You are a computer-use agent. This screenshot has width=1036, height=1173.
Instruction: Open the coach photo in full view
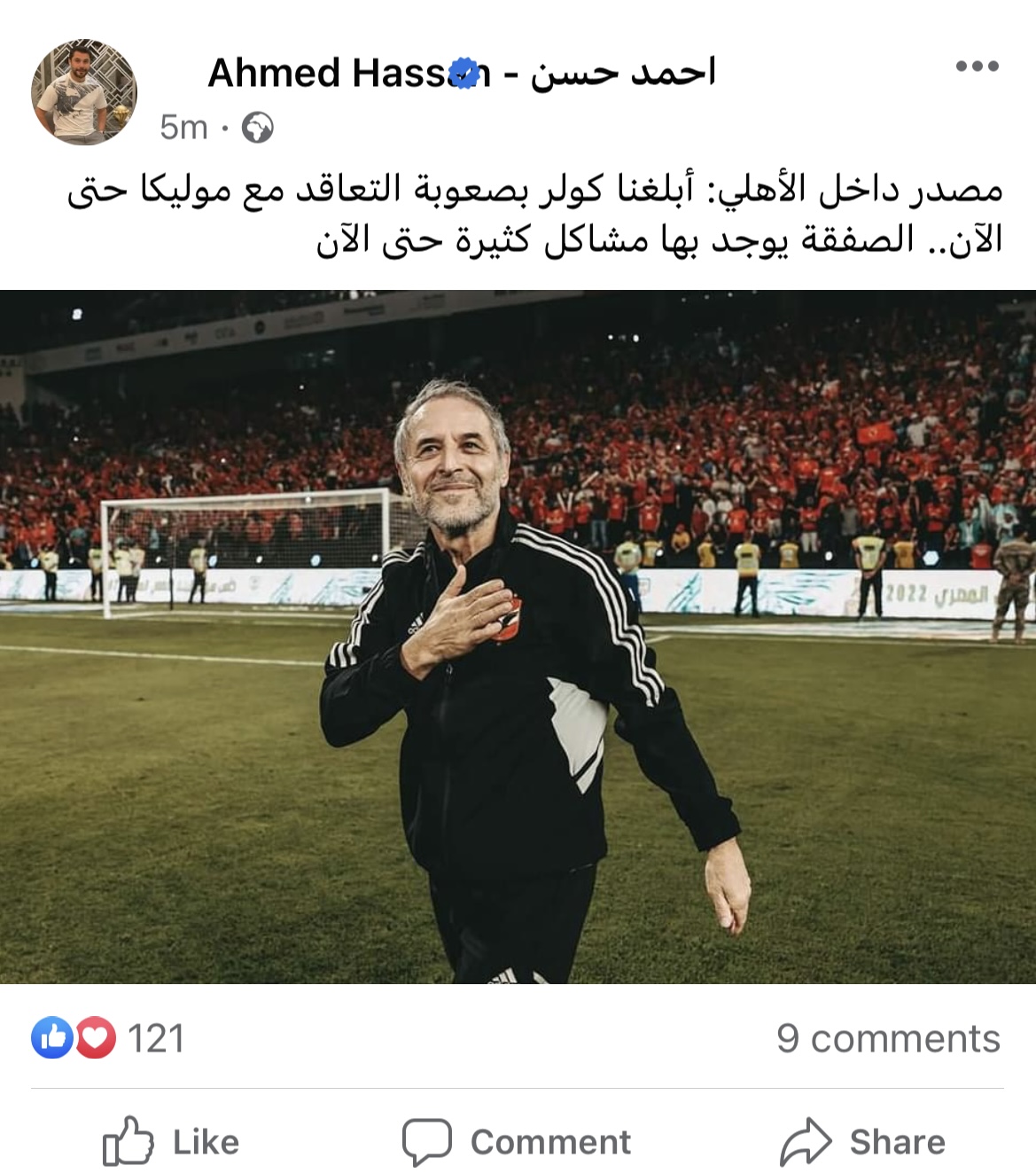(x=518, y=637)
